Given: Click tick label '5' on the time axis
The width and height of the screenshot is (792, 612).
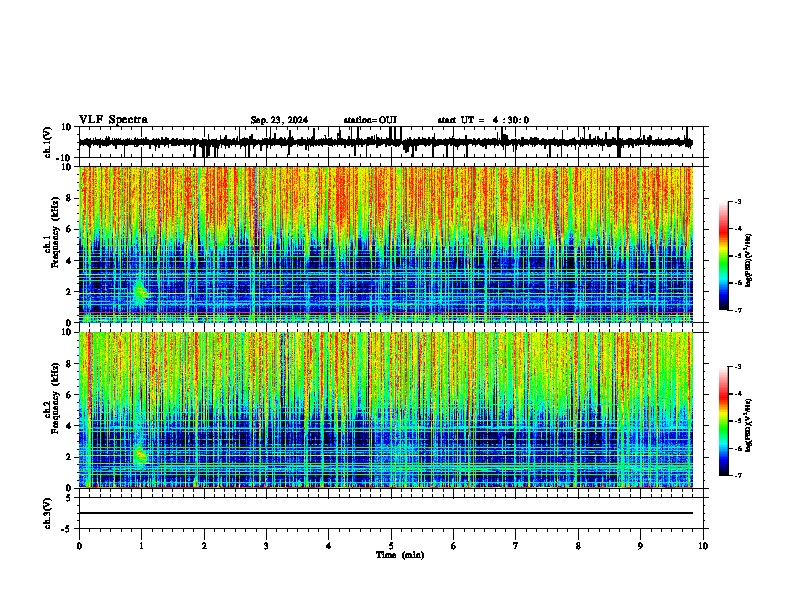Looking at the screenshot, I should click(391, 546).
